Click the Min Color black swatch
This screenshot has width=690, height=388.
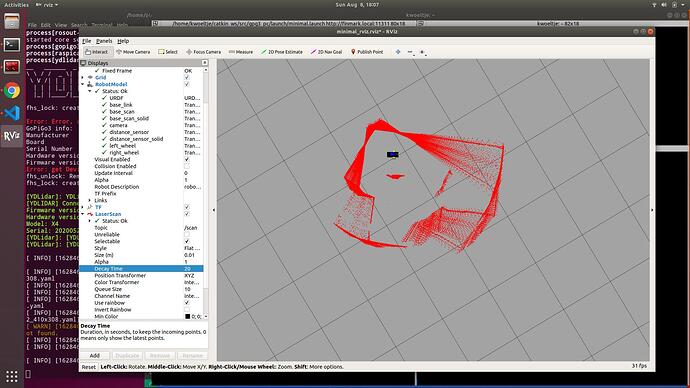click(x=187, y=317)
